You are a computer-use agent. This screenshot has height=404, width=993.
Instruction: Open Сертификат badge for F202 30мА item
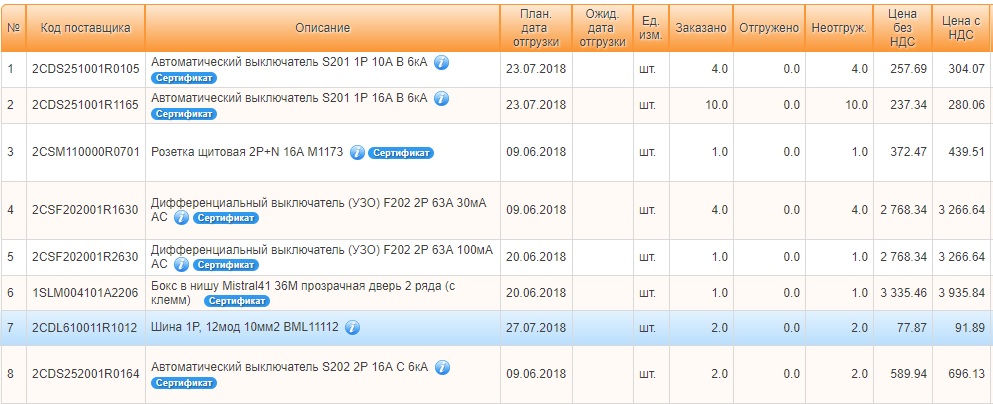pyautogui.click(x=225, y=218)
